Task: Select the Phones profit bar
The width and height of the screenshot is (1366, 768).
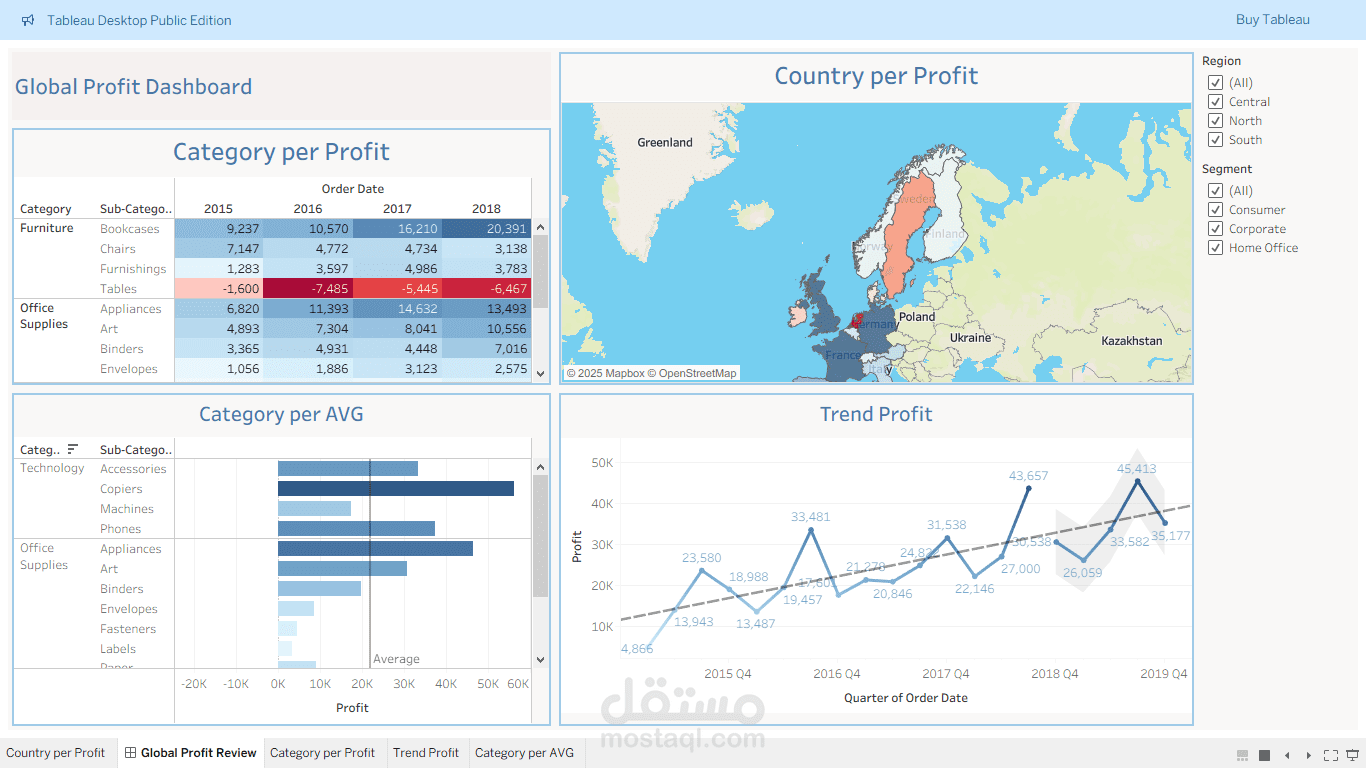Action: tap(356, 529)
